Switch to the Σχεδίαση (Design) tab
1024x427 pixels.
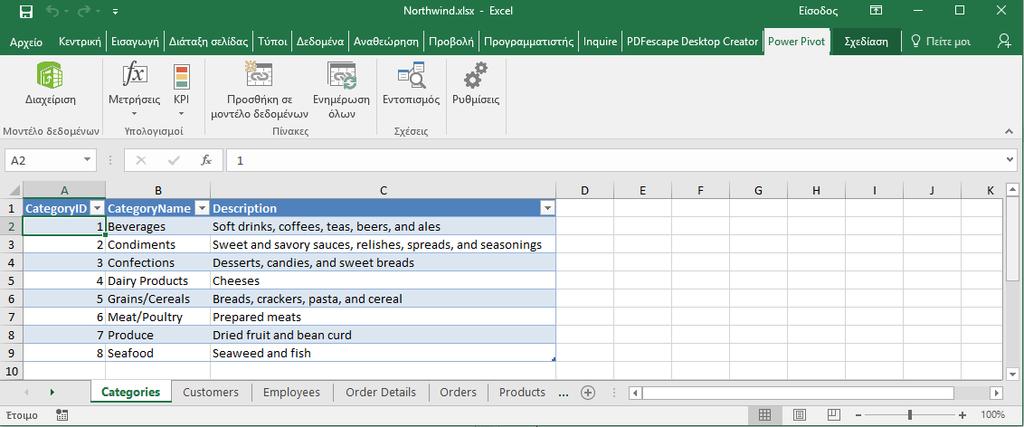tap(866, 41)
